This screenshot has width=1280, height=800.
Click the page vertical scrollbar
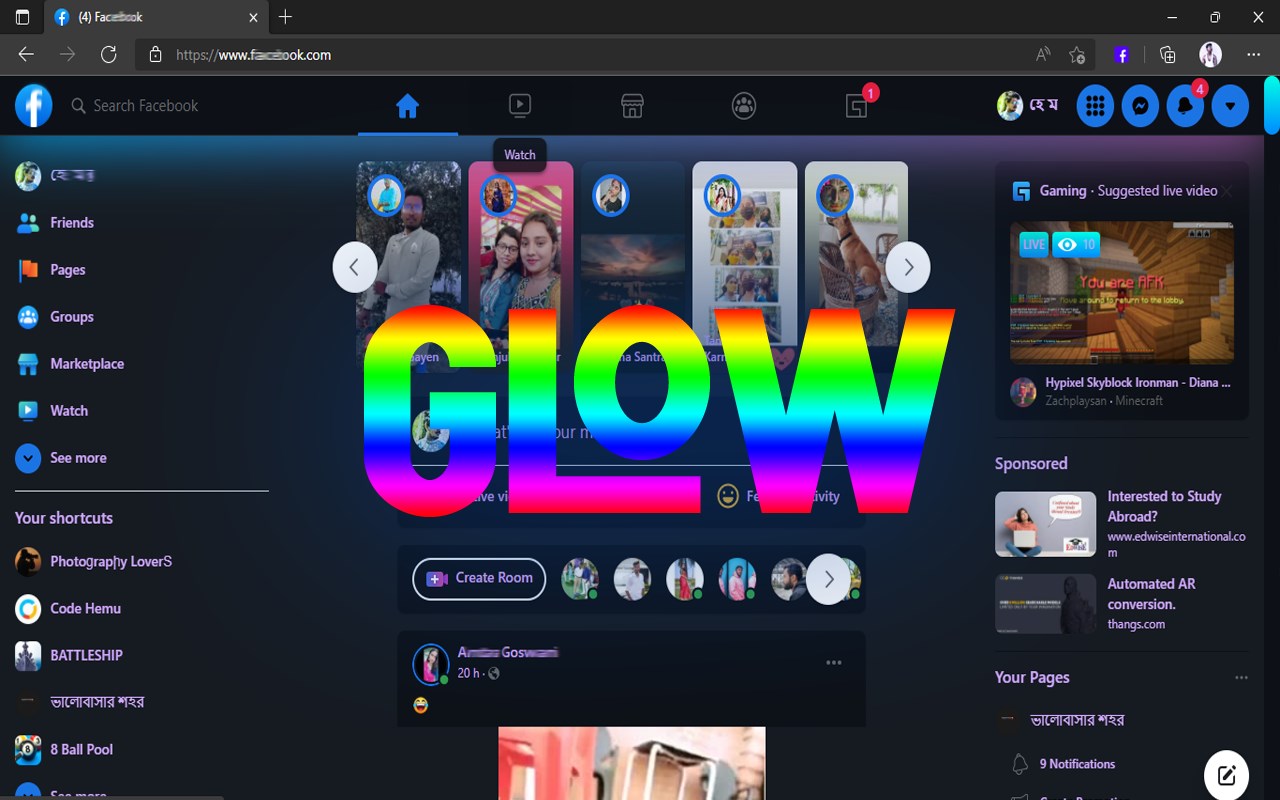1272,107
